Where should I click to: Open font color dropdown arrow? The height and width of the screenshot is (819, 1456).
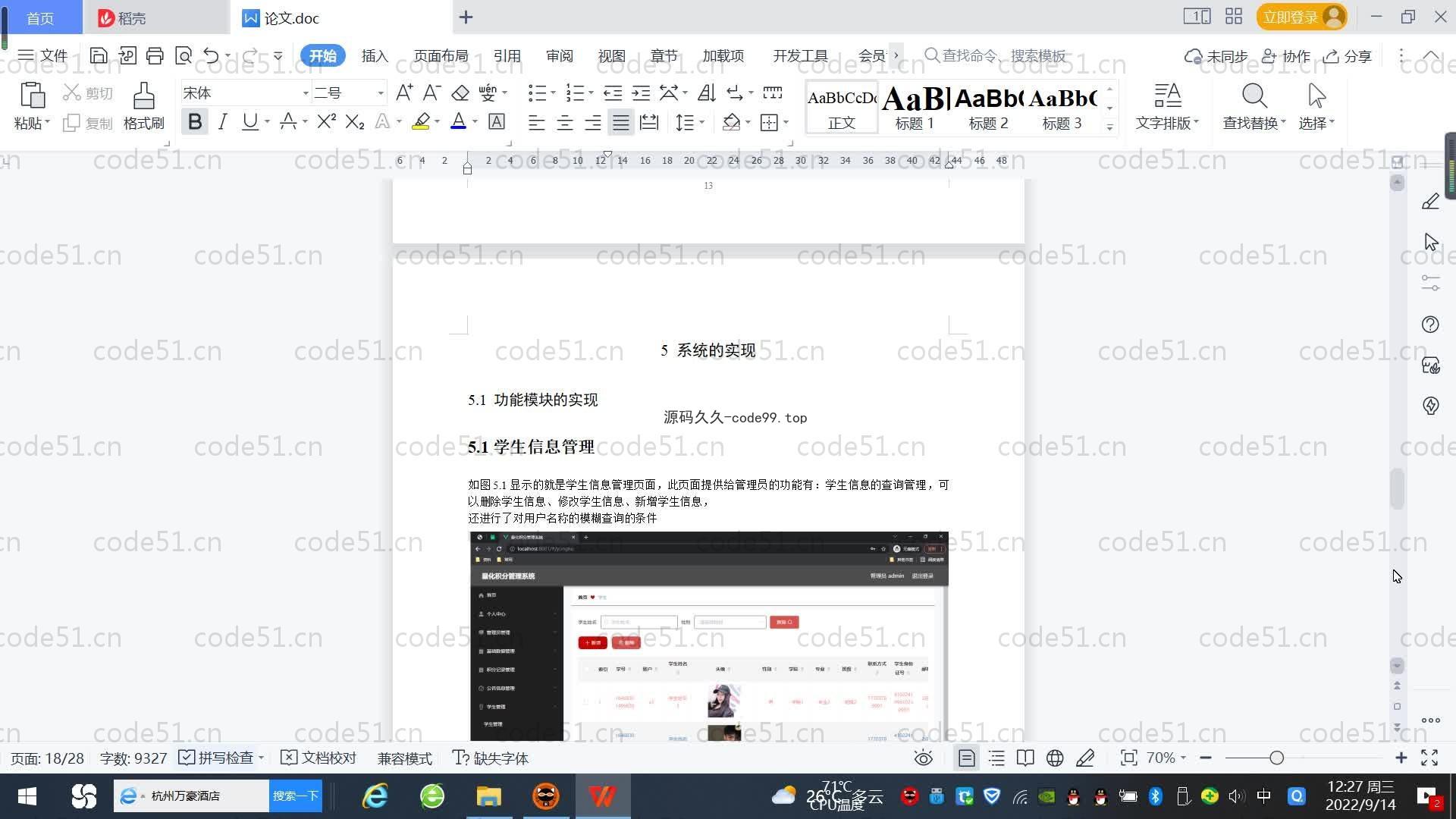475,121
